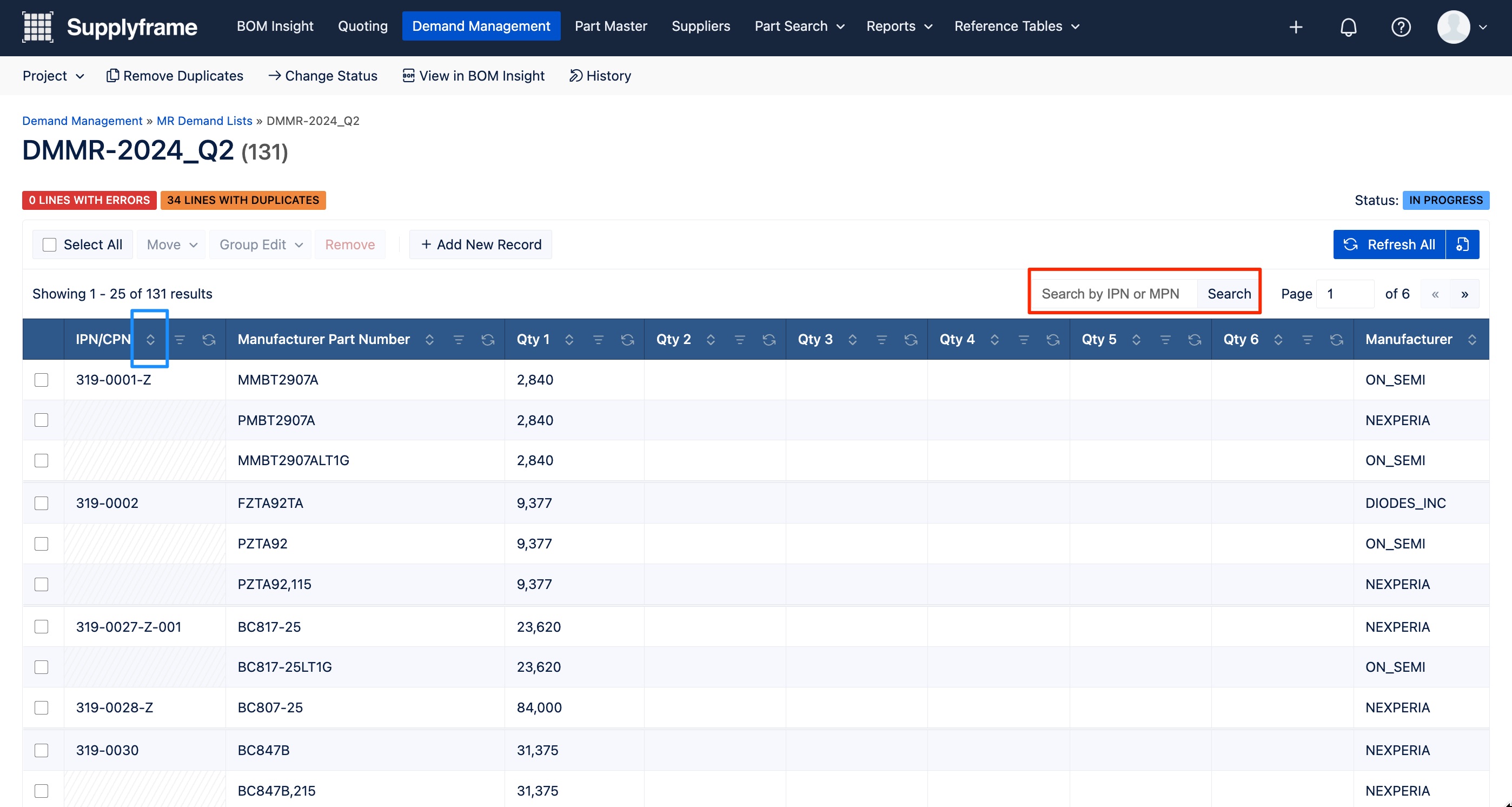Filter the Qty 2 column
1512x807 pixels.
[x=740, y=339]
